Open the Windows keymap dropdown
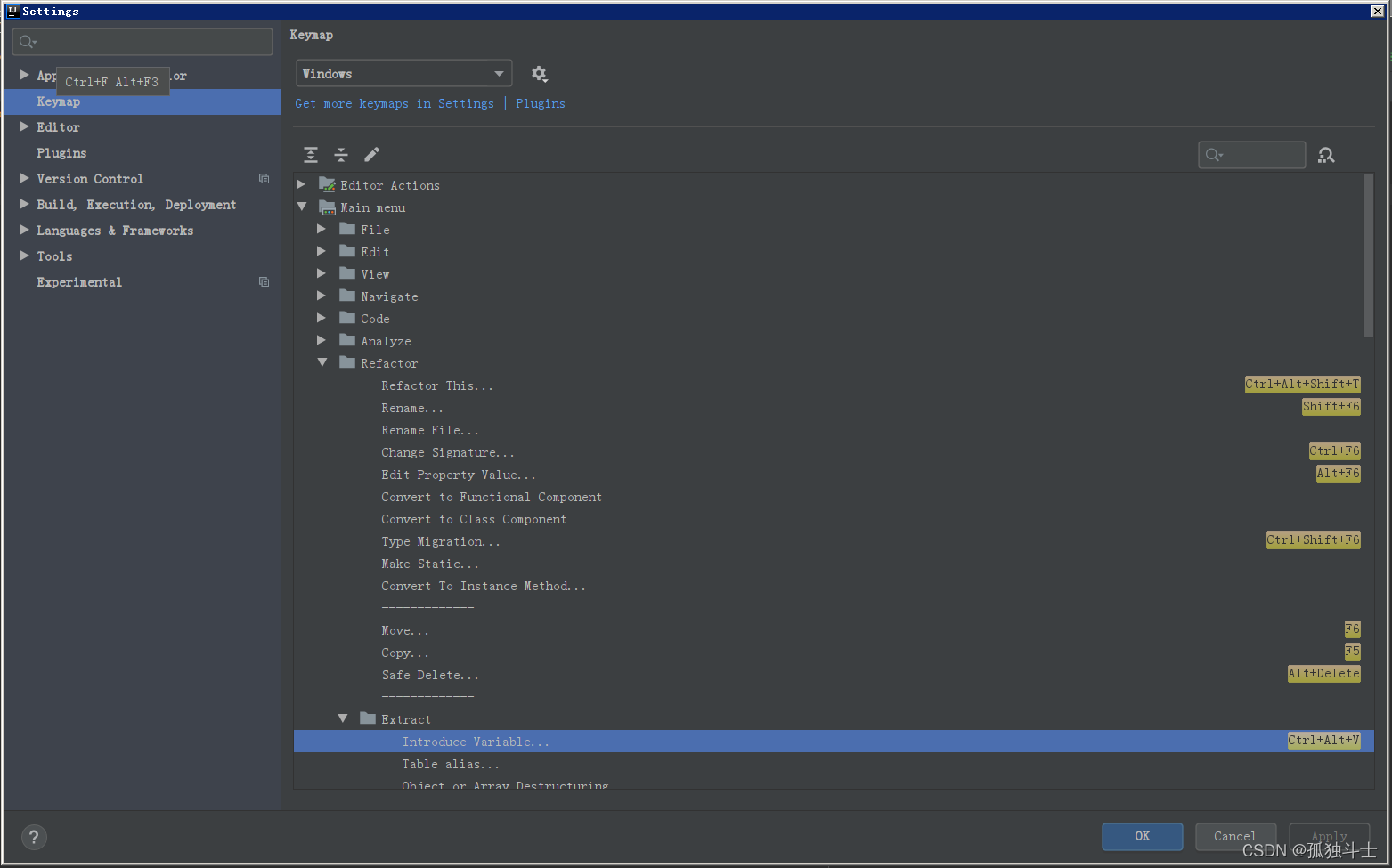 403,74
